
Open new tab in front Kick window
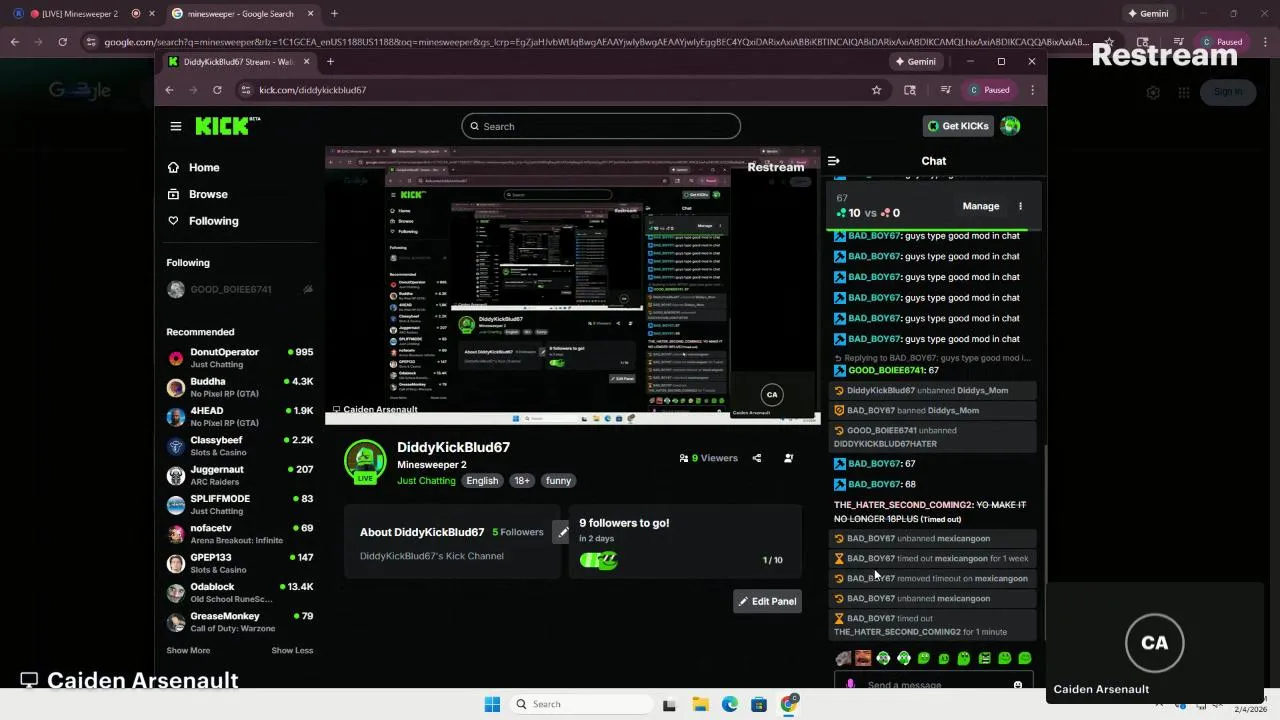pos(330,62)
